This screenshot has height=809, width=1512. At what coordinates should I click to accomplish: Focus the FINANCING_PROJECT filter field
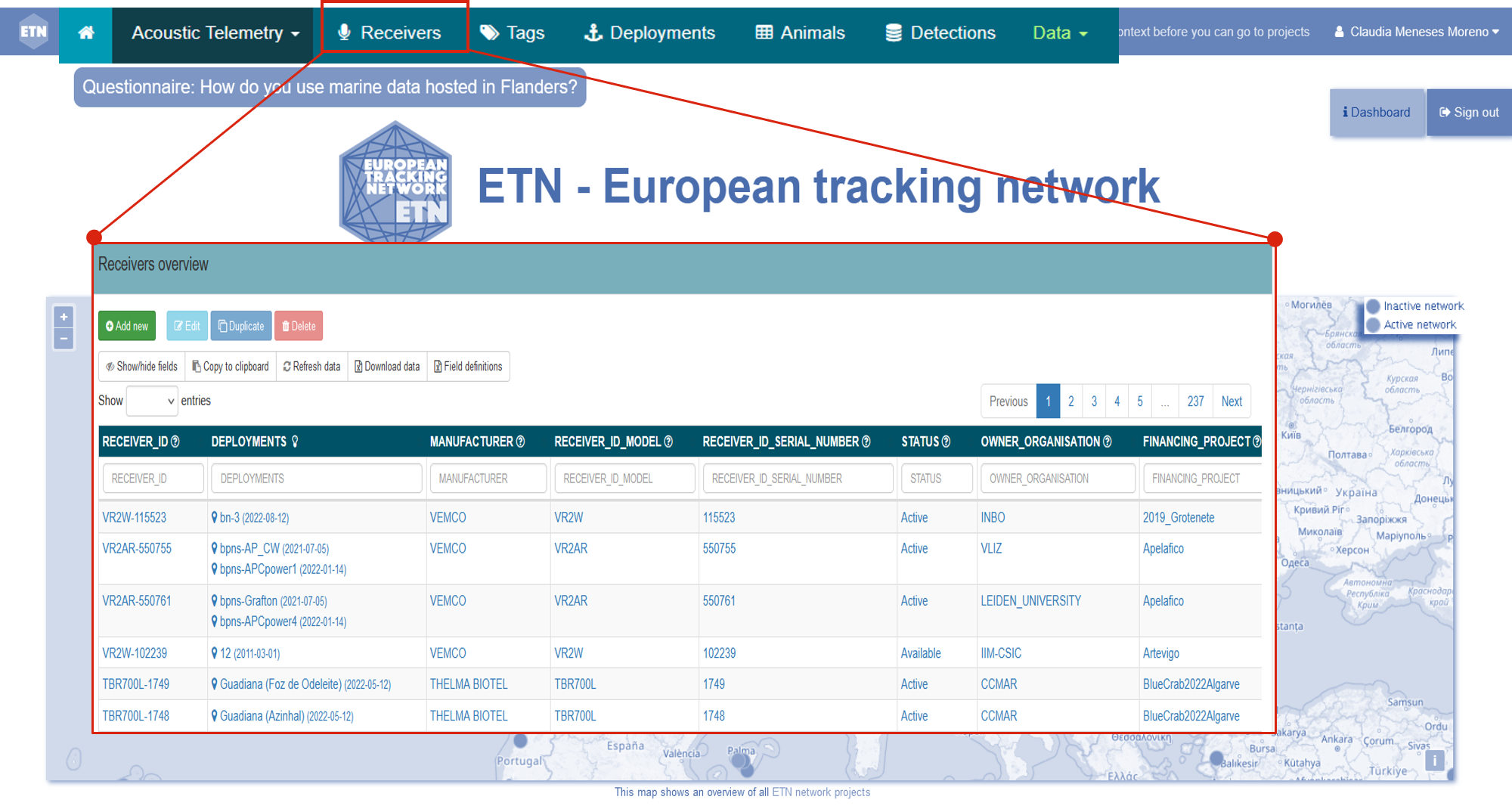coord(1202,479)
